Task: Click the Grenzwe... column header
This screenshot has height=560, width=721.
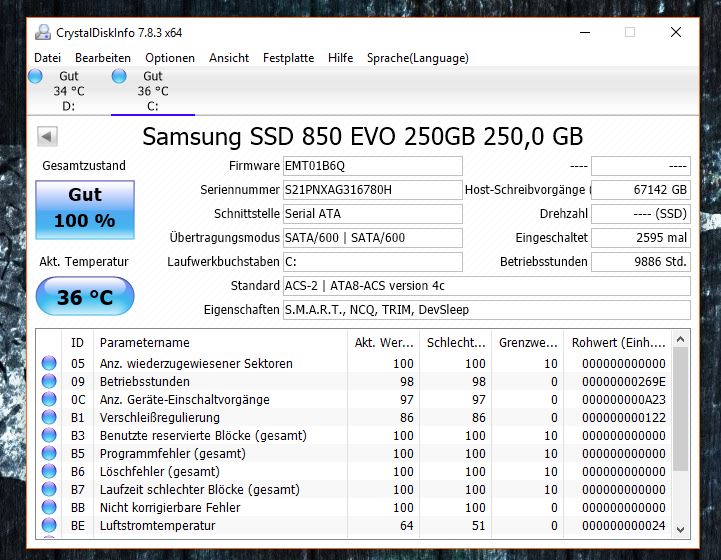Action: (x=527, y=343)
